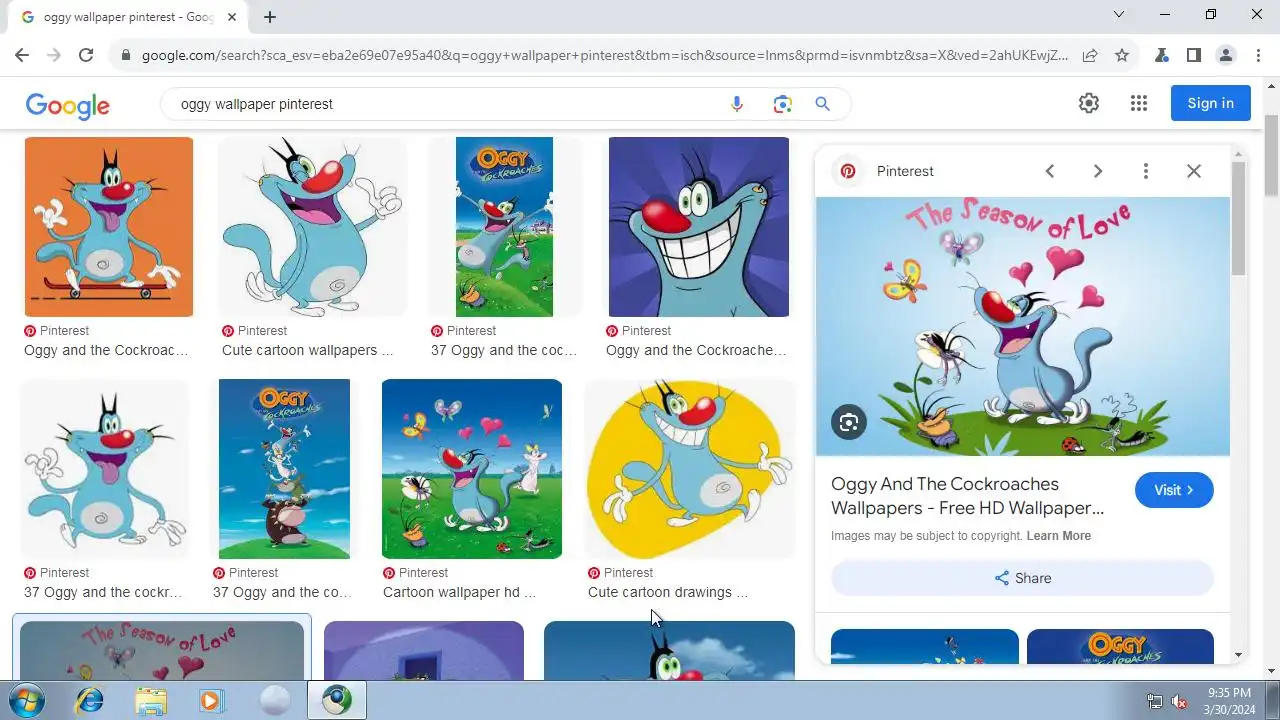Click 'Cartoon wallpaper hd' result caption
1280x720 pixels.
459,592
